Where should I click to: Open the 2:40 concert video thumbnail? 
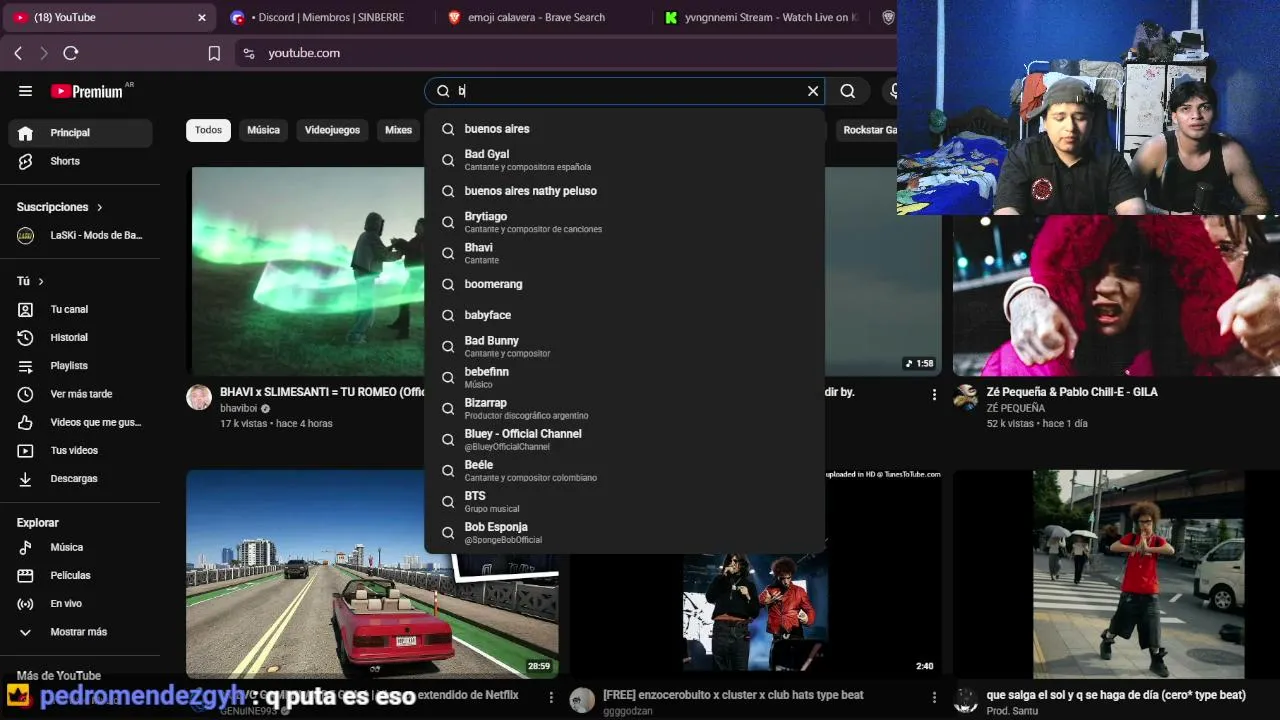755,574
